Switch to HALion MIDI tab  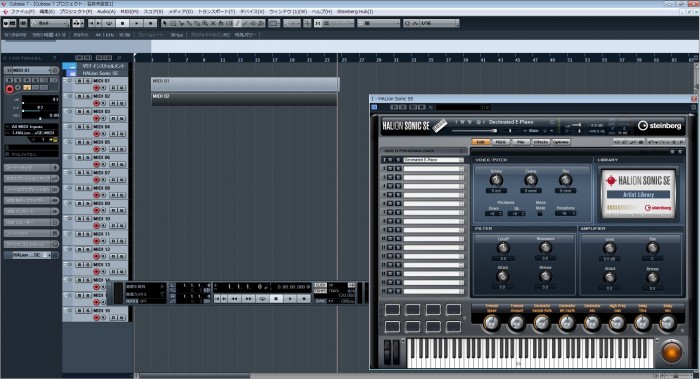(500, 142)
